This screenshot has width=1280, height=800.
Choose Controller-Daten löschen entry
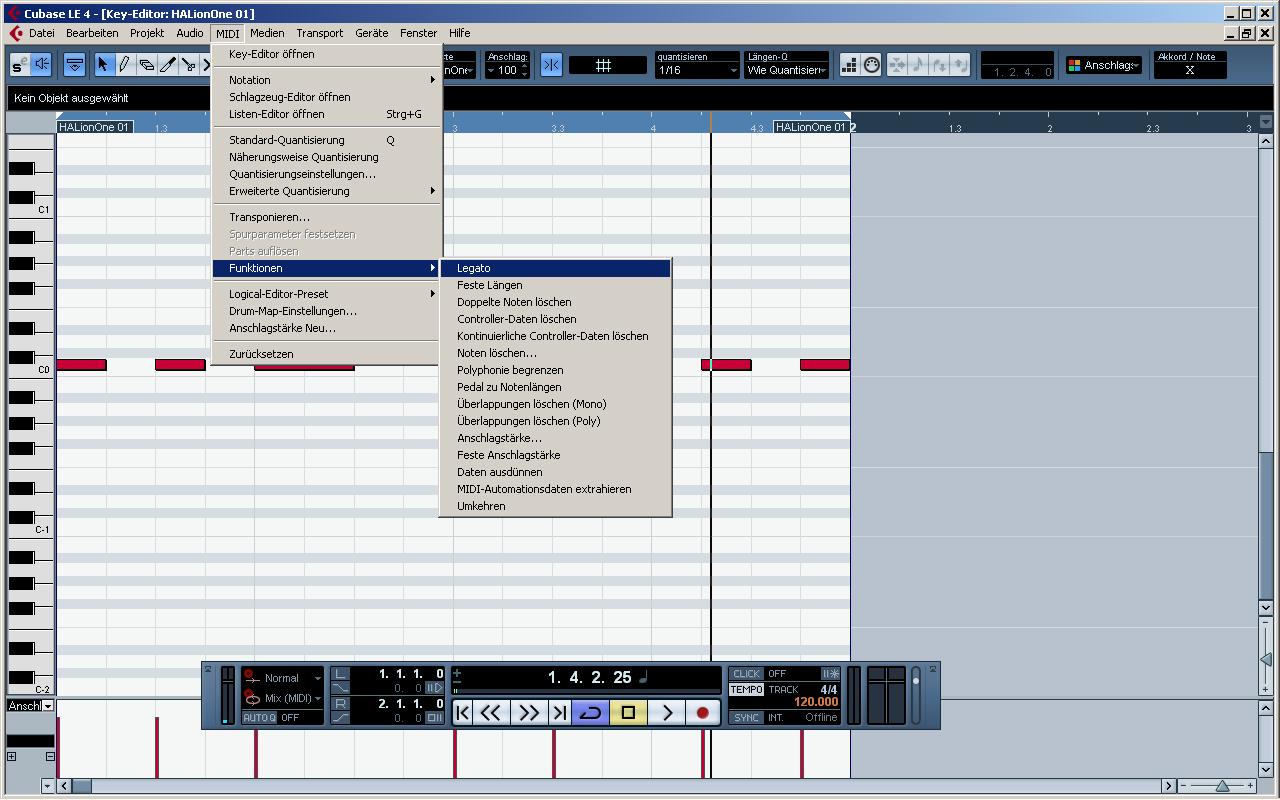[556, 319]
